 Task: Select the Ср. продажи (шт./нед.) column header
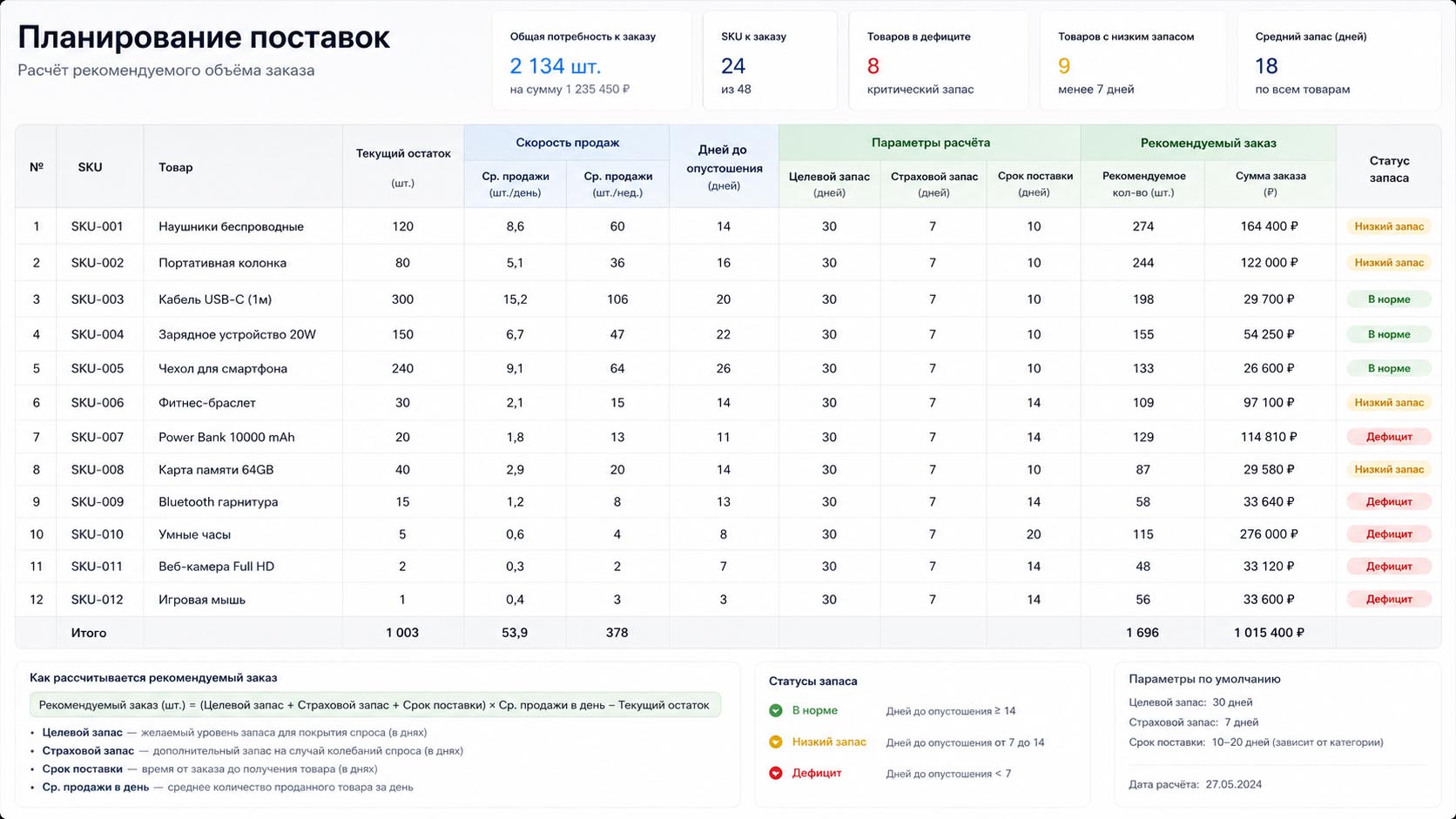(x=617, y=184)
